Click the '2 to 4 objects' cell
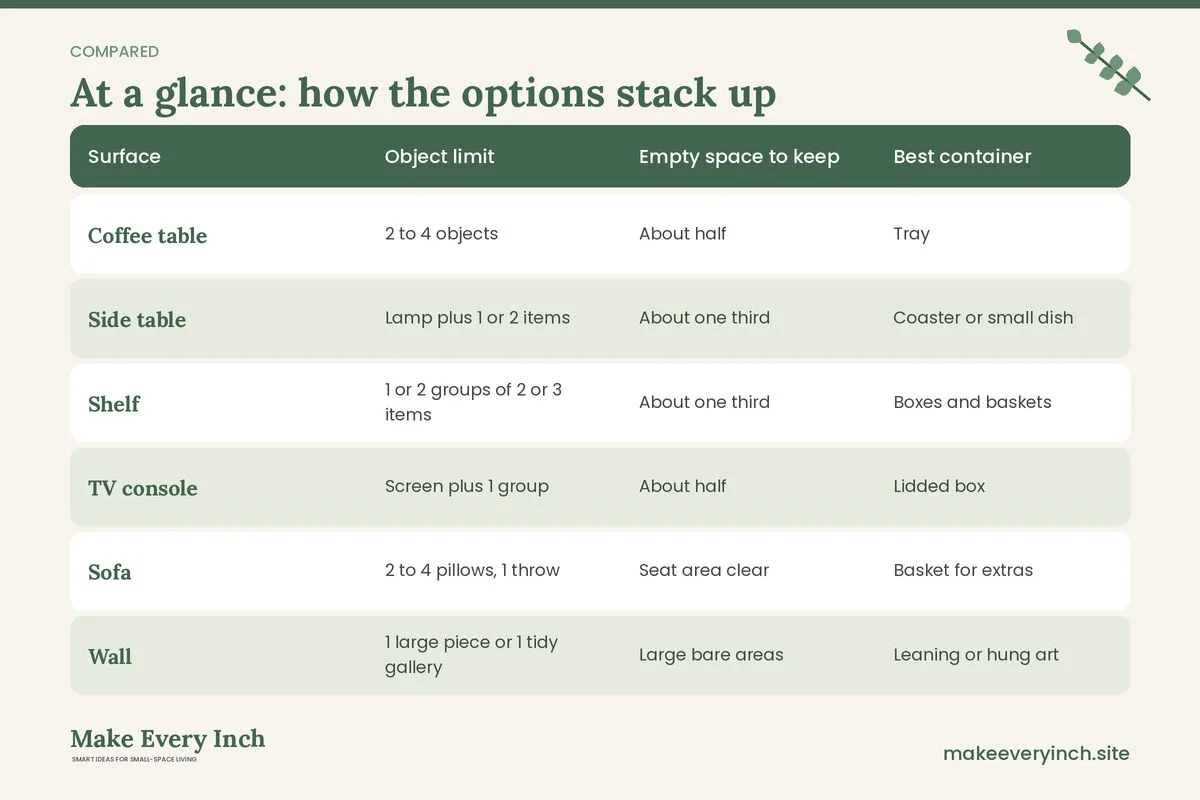 click(441, 234)
